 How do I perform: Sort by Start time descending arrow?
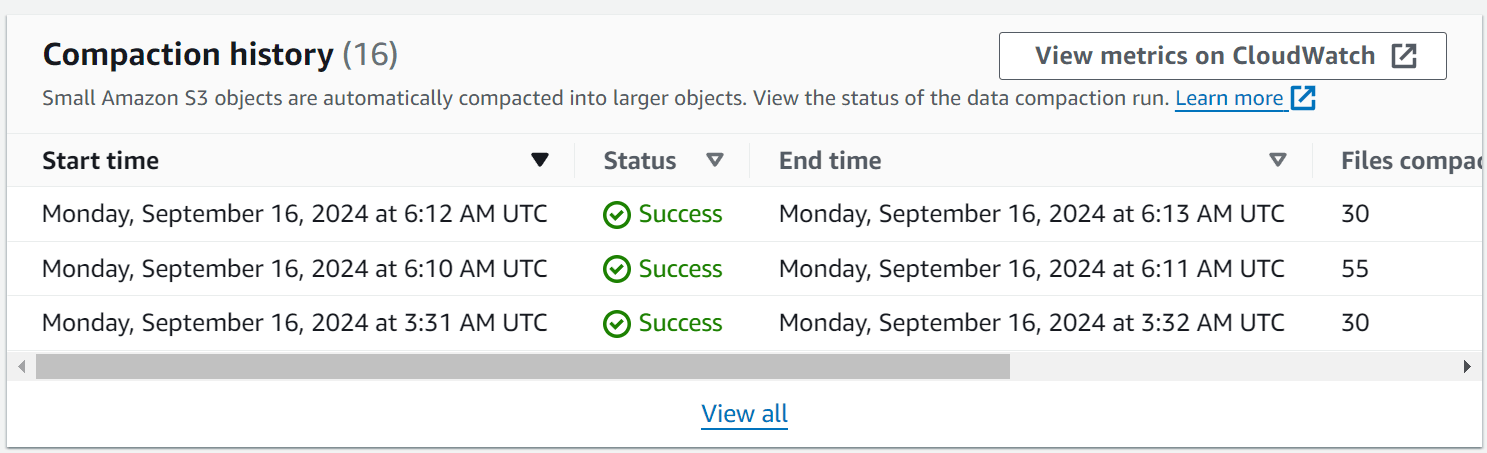(x=540, y=161)
